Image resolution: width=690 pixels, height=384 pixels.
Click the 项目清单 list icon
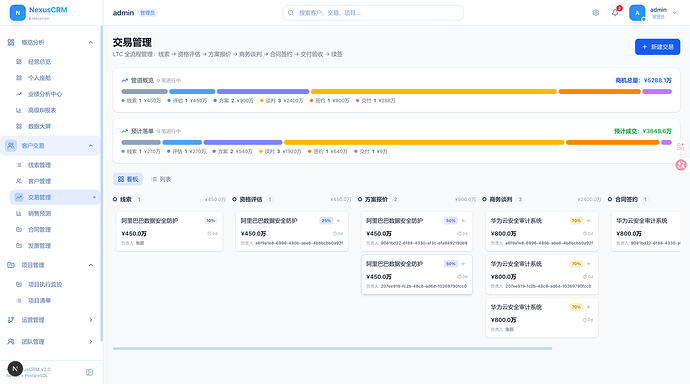19,300
